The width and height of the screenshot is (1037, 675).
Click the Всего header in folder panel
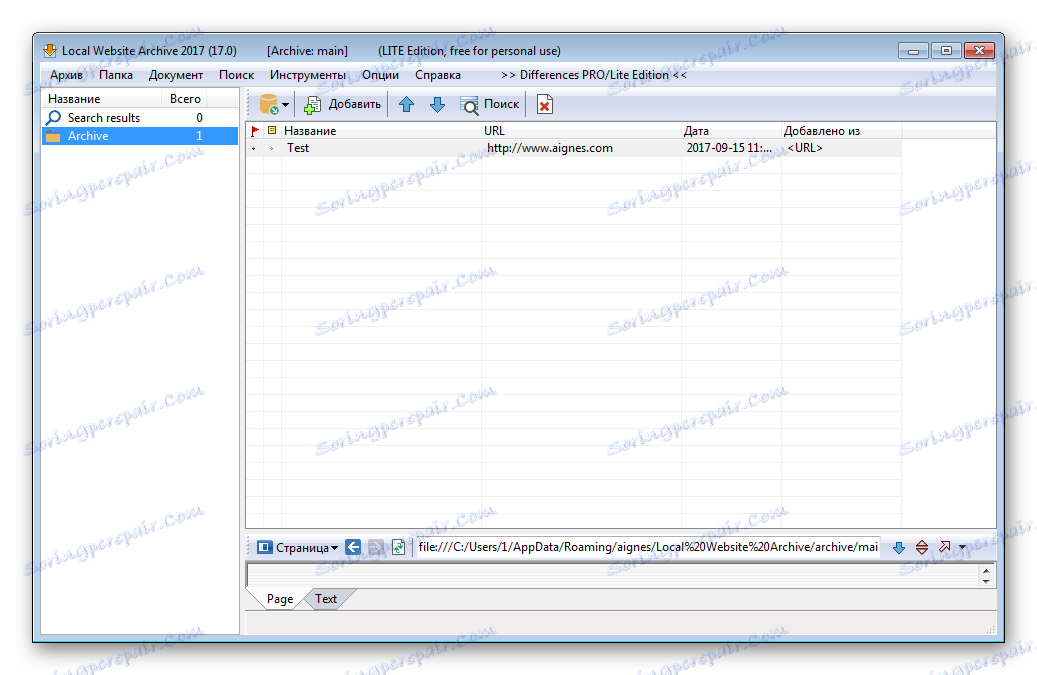click(185, 99)
